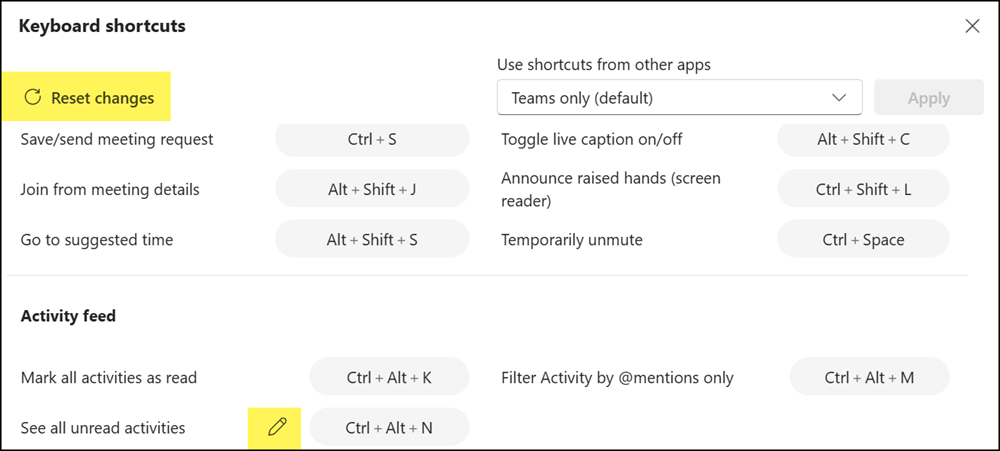Select the Filter Activity by @mentions only label
The height and width of the screenshot is (451, 1000).
(617, 378)
